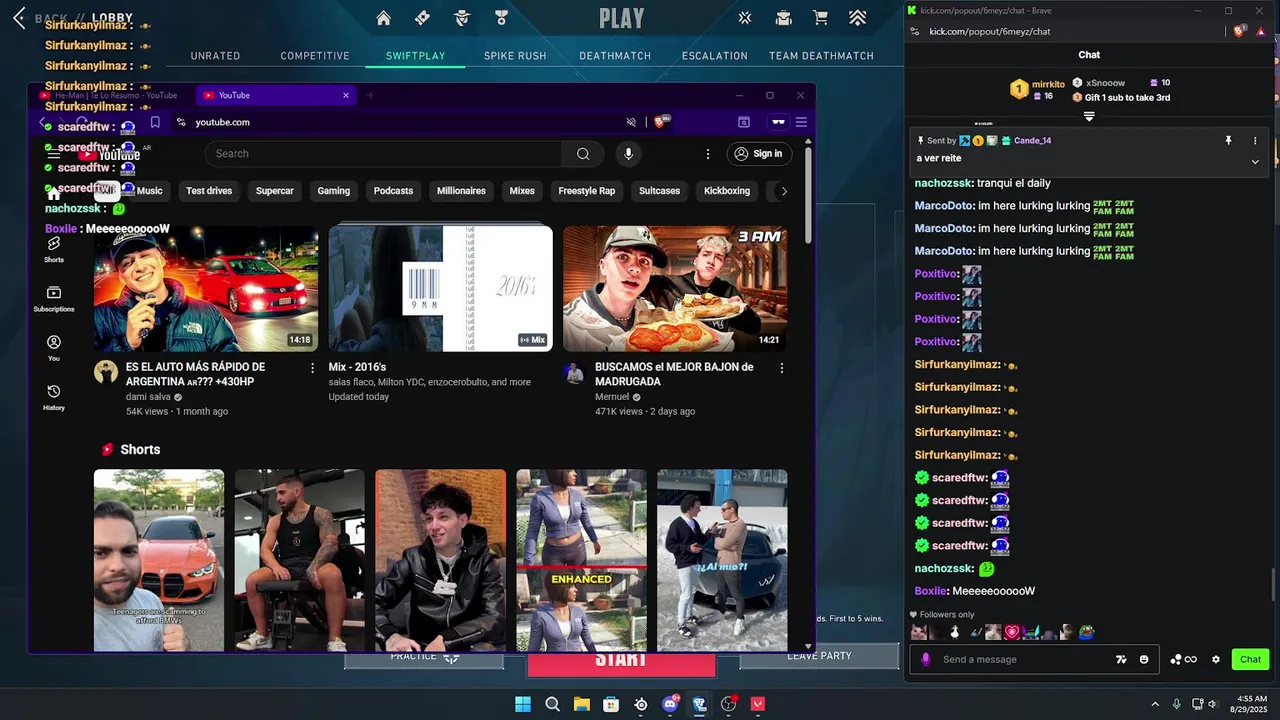This screenshot has height=720, width=1280.
Task: Select the Supercar filter chip
Action: [275, 191]
